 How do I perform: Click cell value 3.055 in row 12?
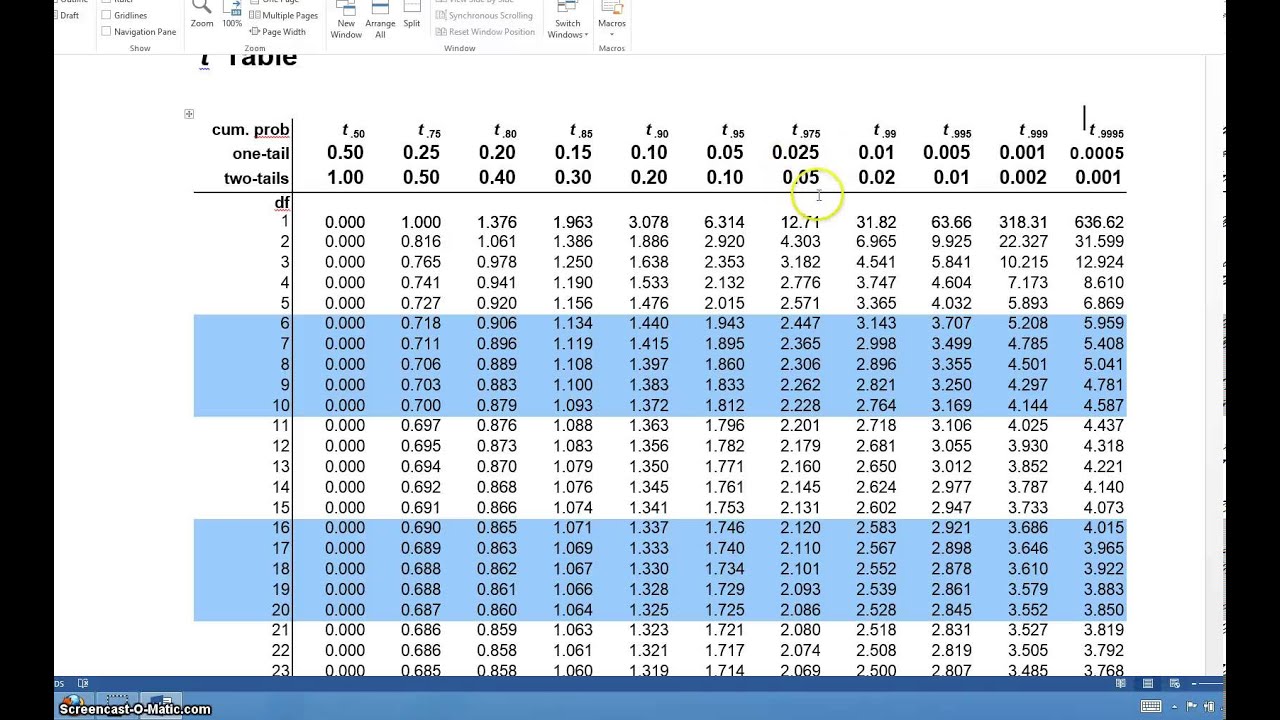tap(952, 446)
